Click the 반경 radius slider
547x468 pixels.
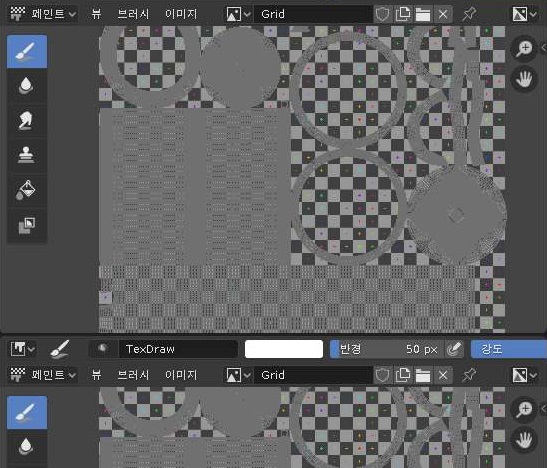[387, 349]
